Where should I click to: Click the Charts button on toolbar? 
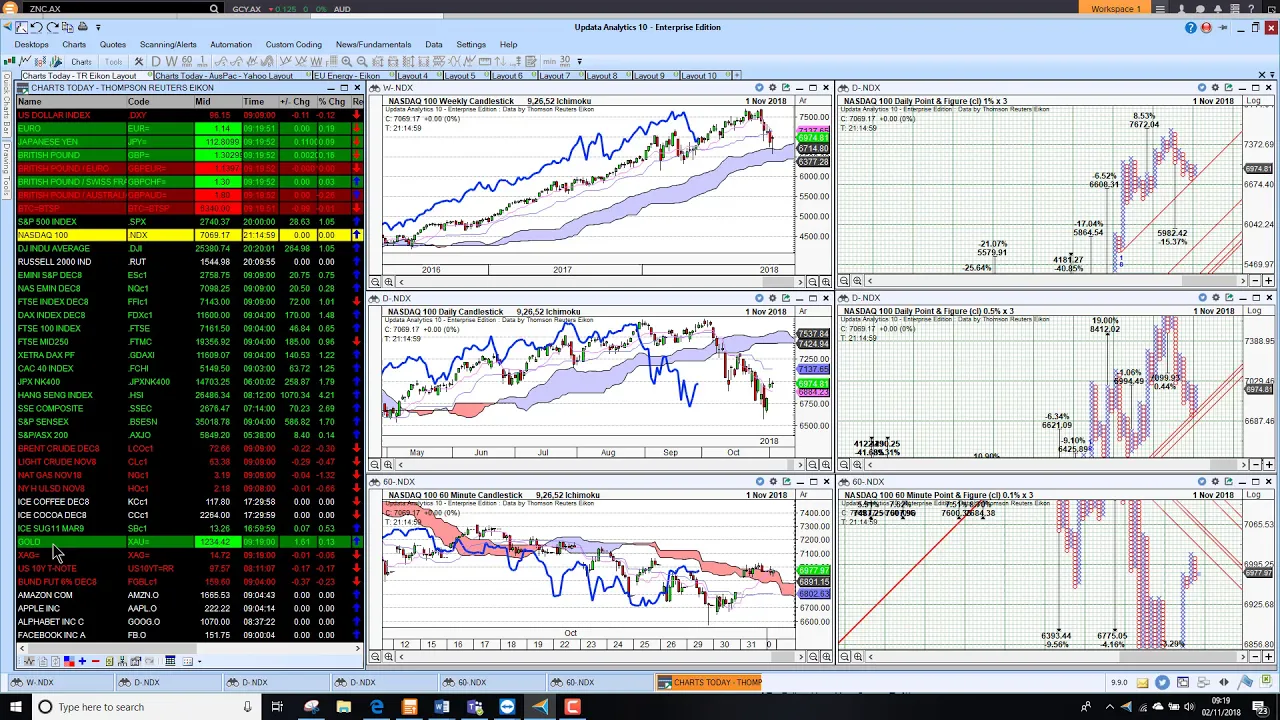click(x=81, y=61)
